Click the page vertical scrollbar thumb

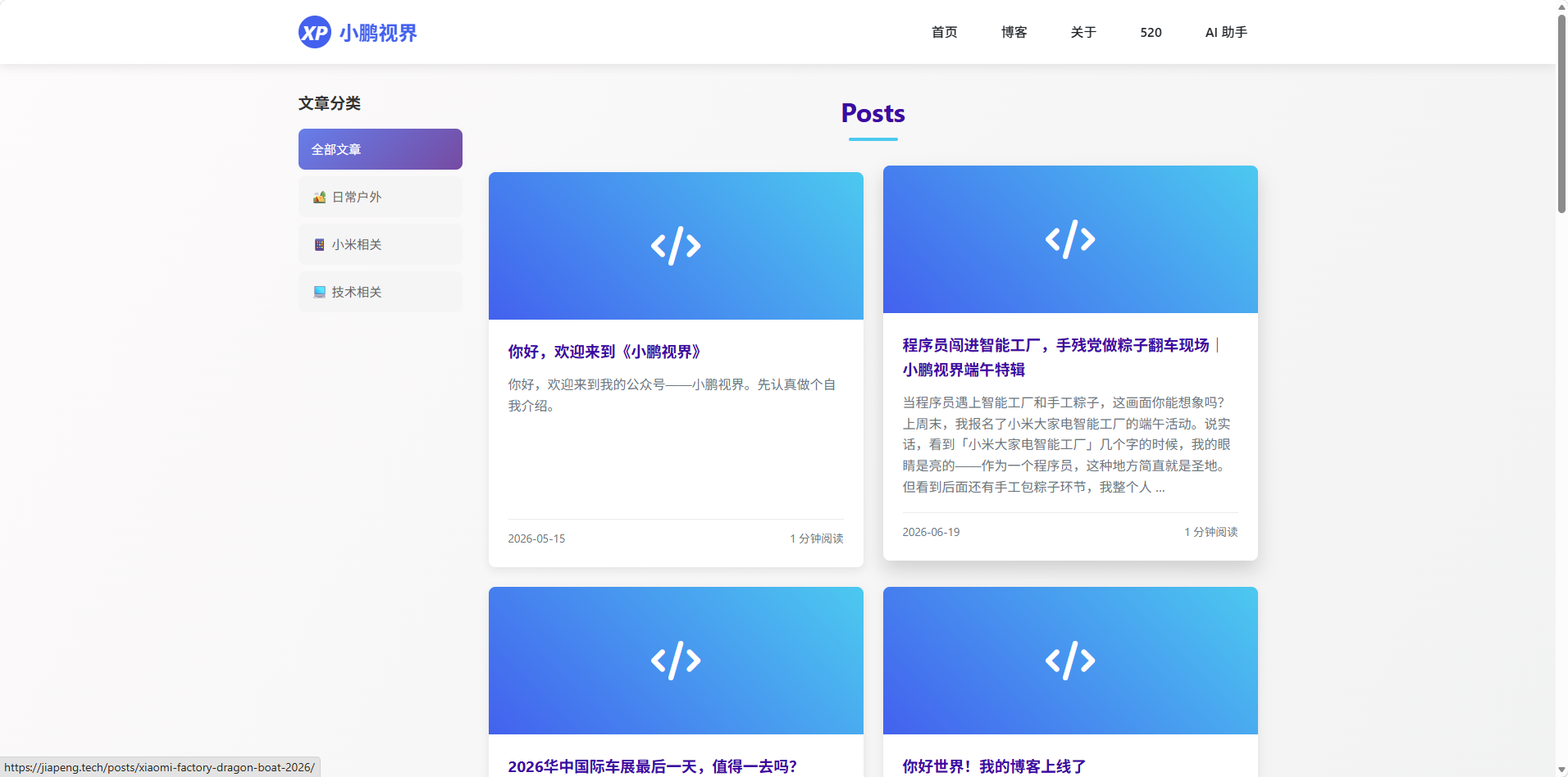click(x=1562, y=113)
